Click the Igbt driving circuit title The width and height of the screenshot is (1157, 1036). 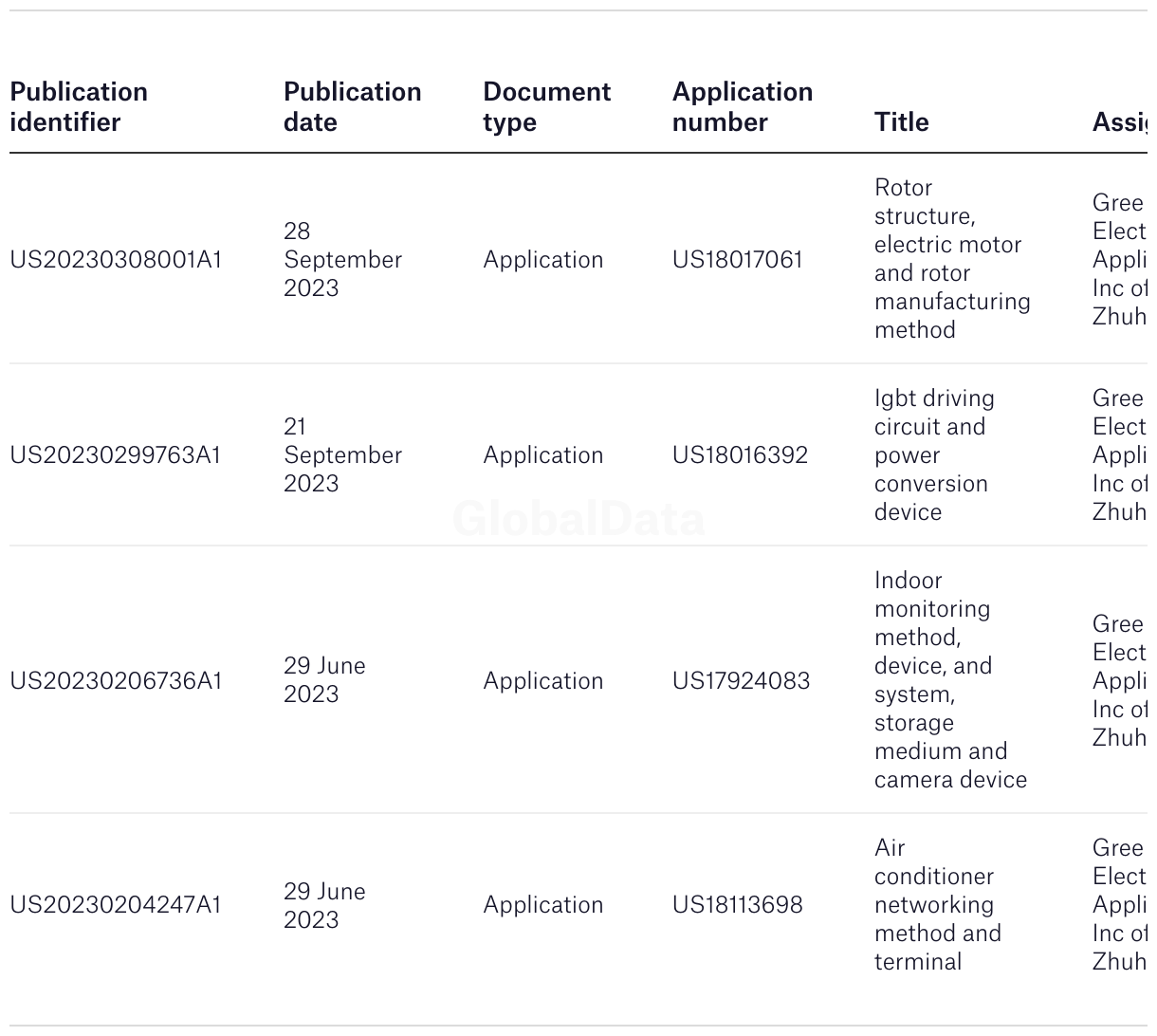tap(934, 455)
